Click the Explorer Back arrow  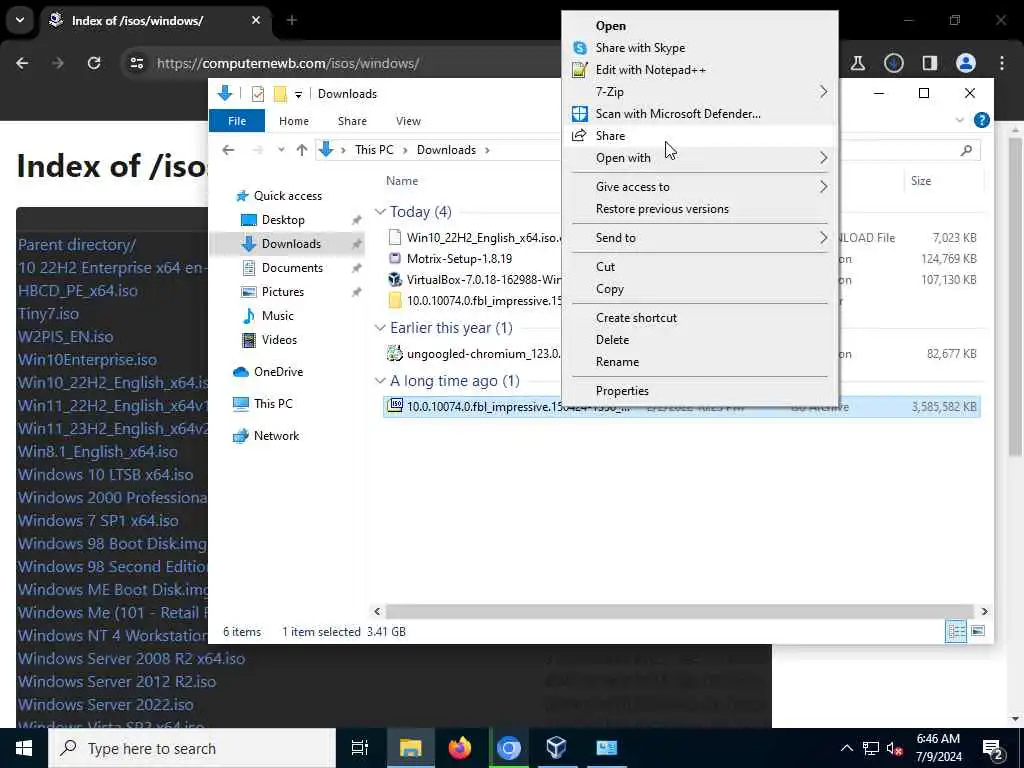coord(228,150)
